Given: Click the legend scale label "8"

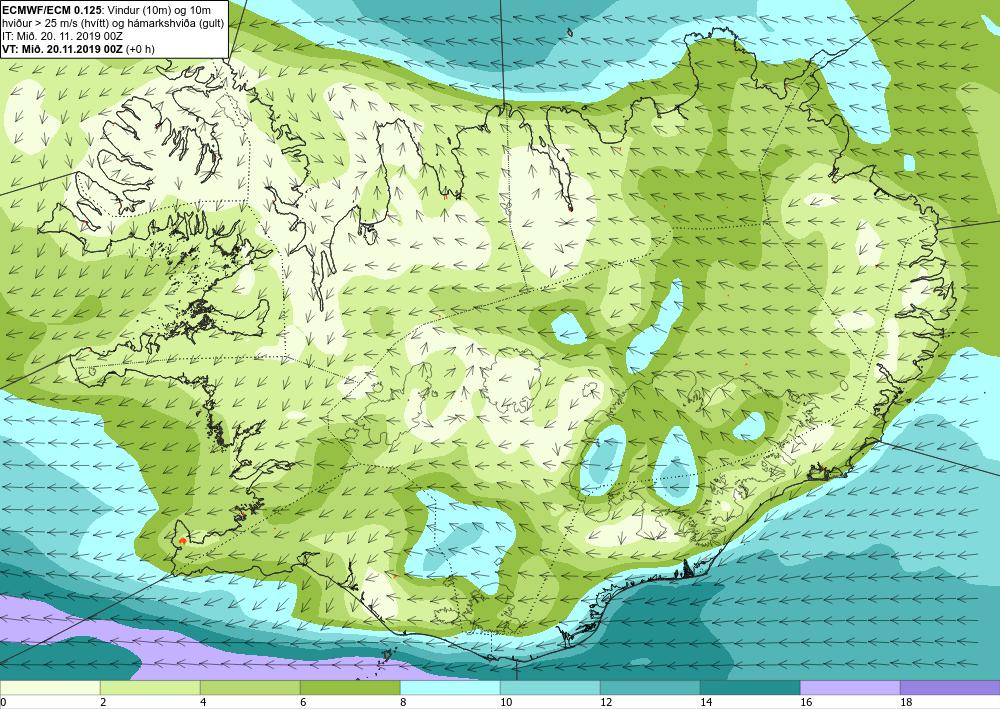Looking at the screenshot, I should click(403, 703).
